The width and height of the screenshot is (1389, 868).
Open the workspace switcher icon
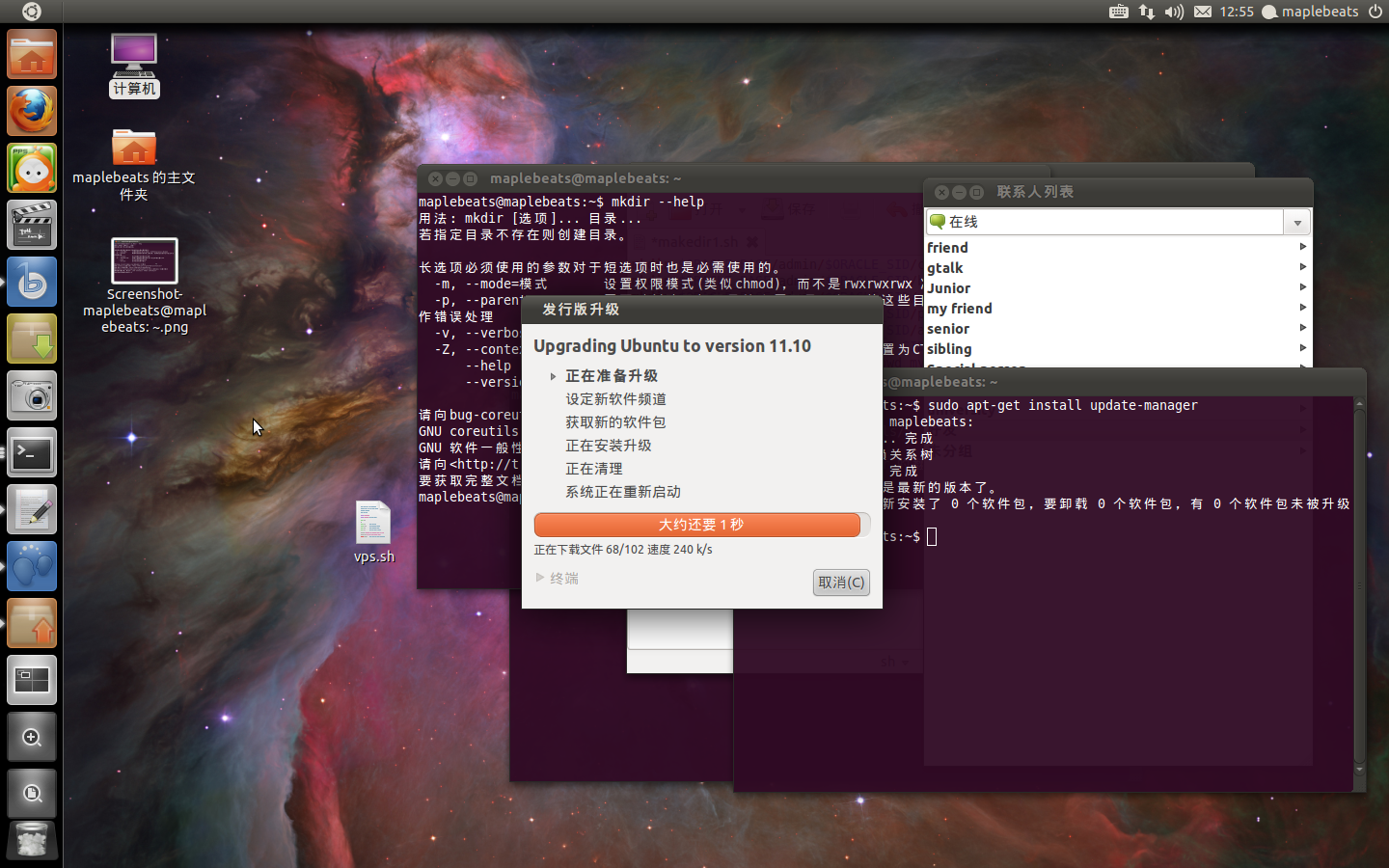pos(32,680)
